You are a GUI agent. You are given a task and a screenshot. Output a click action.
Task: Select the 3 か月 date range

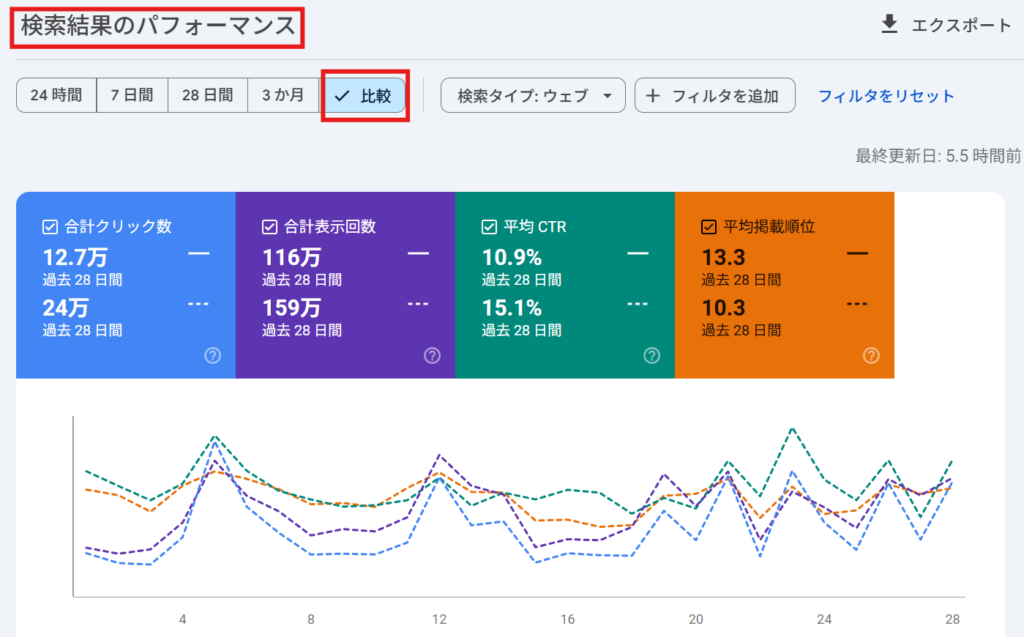283,96
